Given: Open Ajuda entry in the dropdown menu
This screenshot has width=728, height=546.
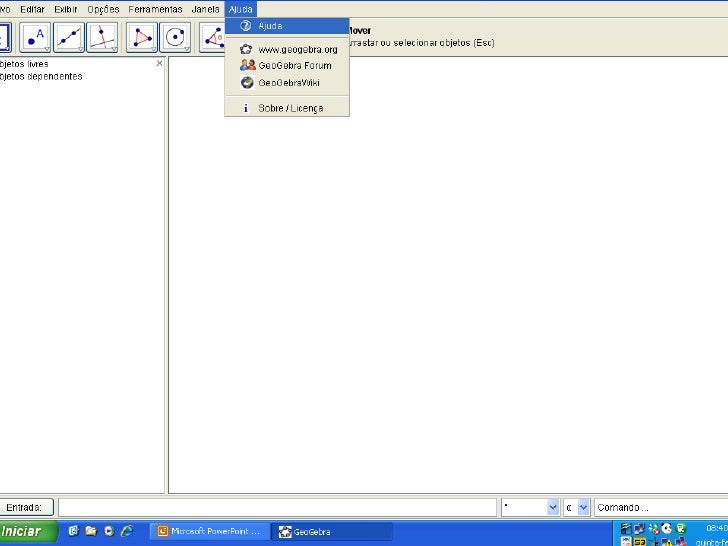Looking at the screenshot, I should (287, 26).
